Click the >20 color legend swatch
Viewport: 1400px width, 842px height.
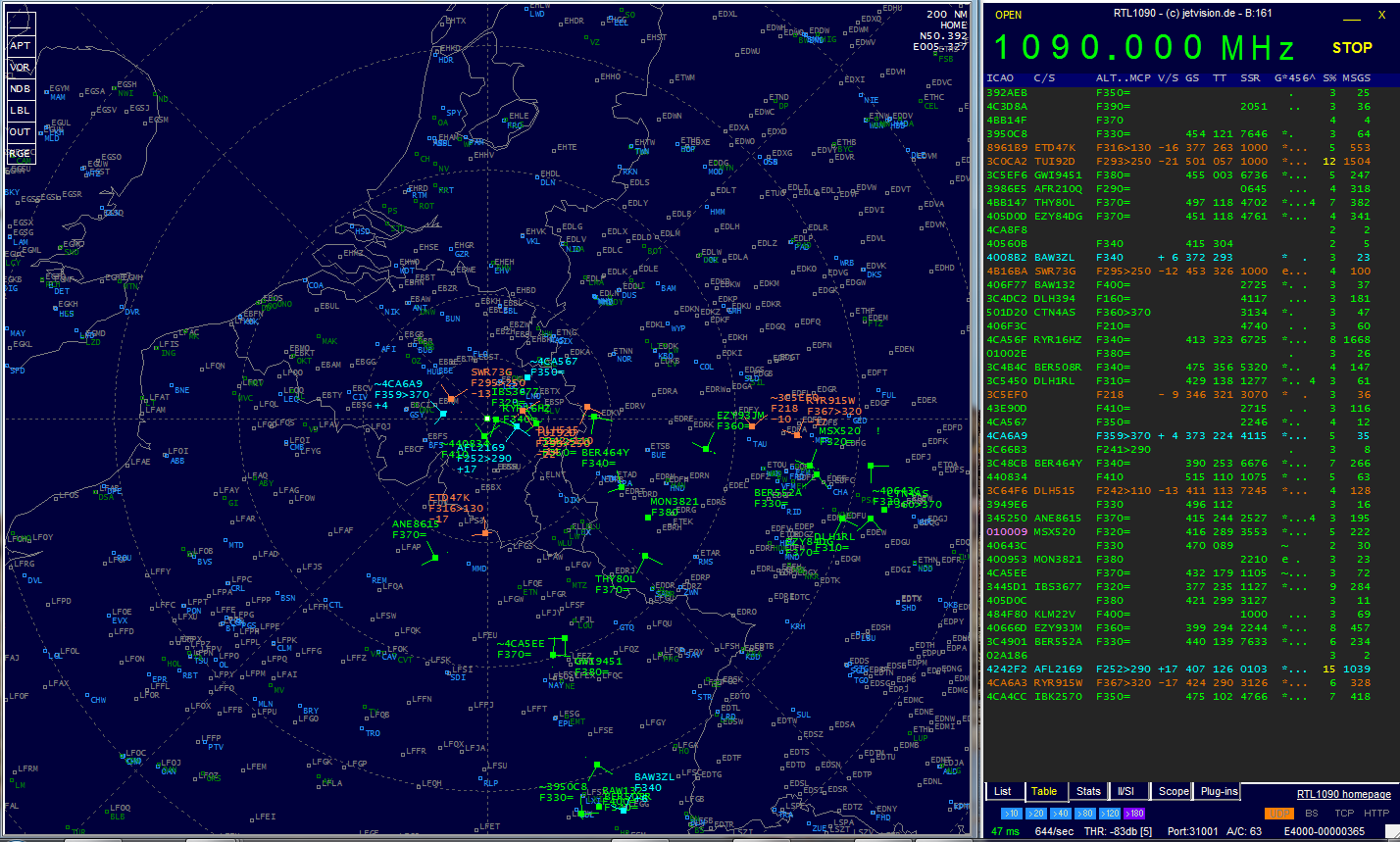click(x=1035, y=814)
